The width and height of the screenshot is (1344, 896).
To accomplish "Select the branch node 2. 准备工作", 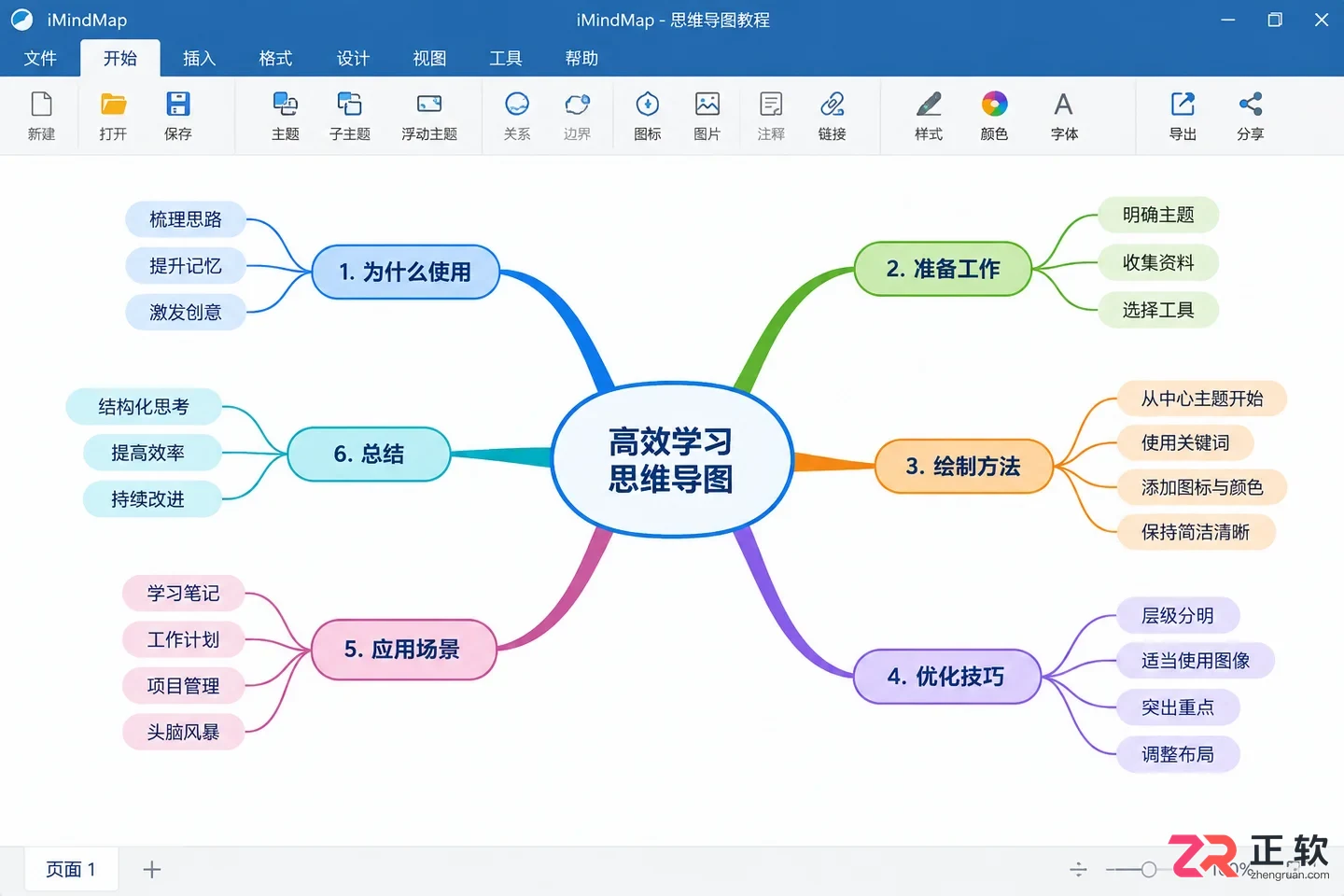I will tap(943, 269).
